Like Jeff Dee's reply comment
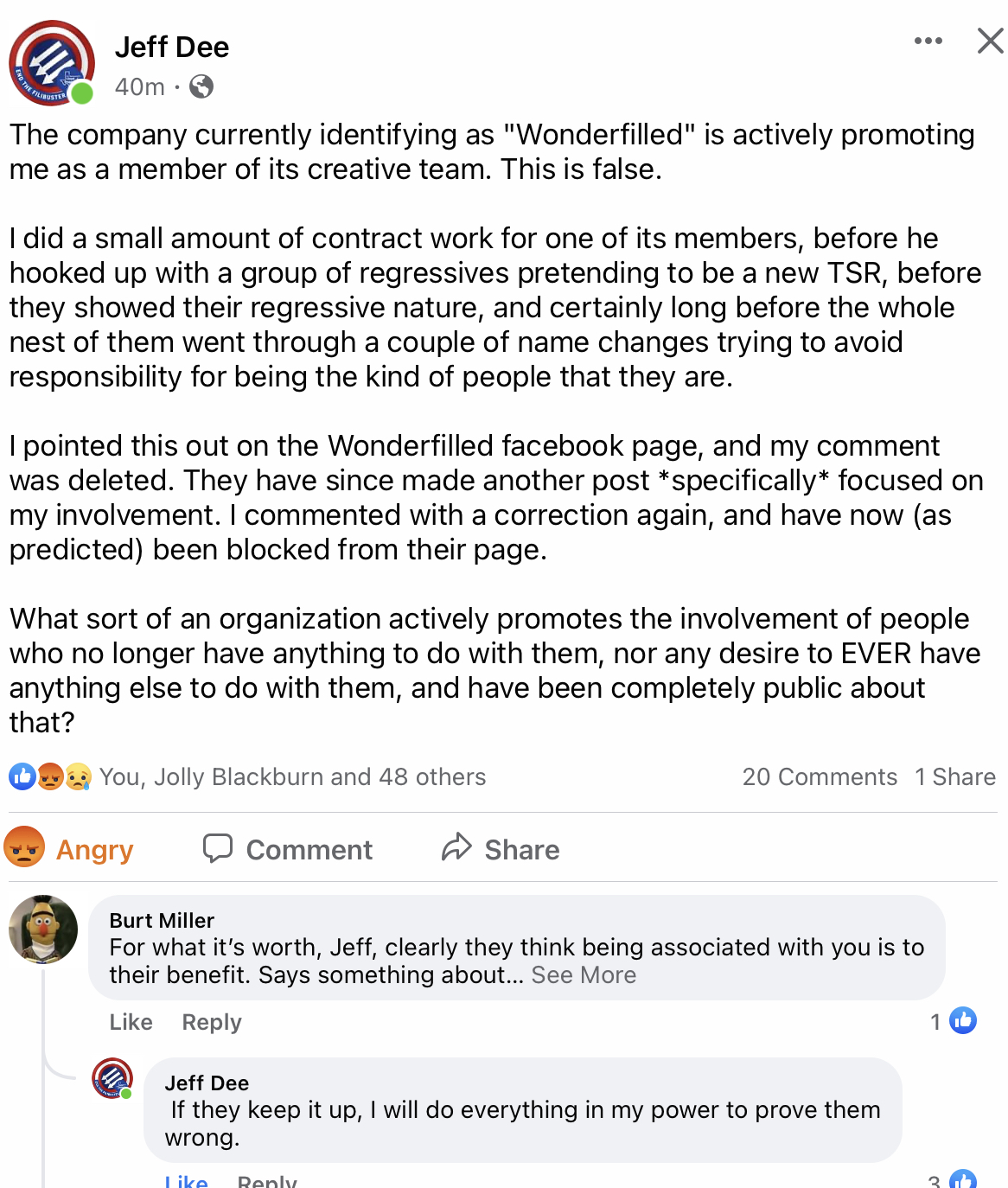Image resolution: width=1008 pixels, height=1188 pixels. point(187,1181)
